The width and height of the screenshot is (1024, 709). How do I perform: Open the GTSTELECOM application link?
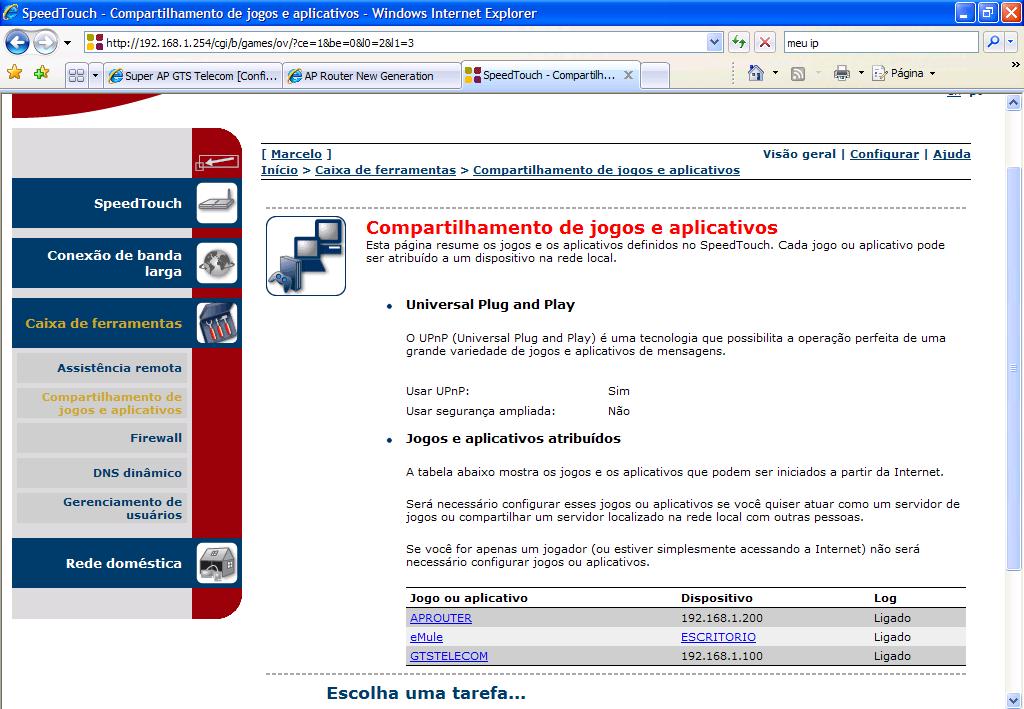[x=449, y=655]
